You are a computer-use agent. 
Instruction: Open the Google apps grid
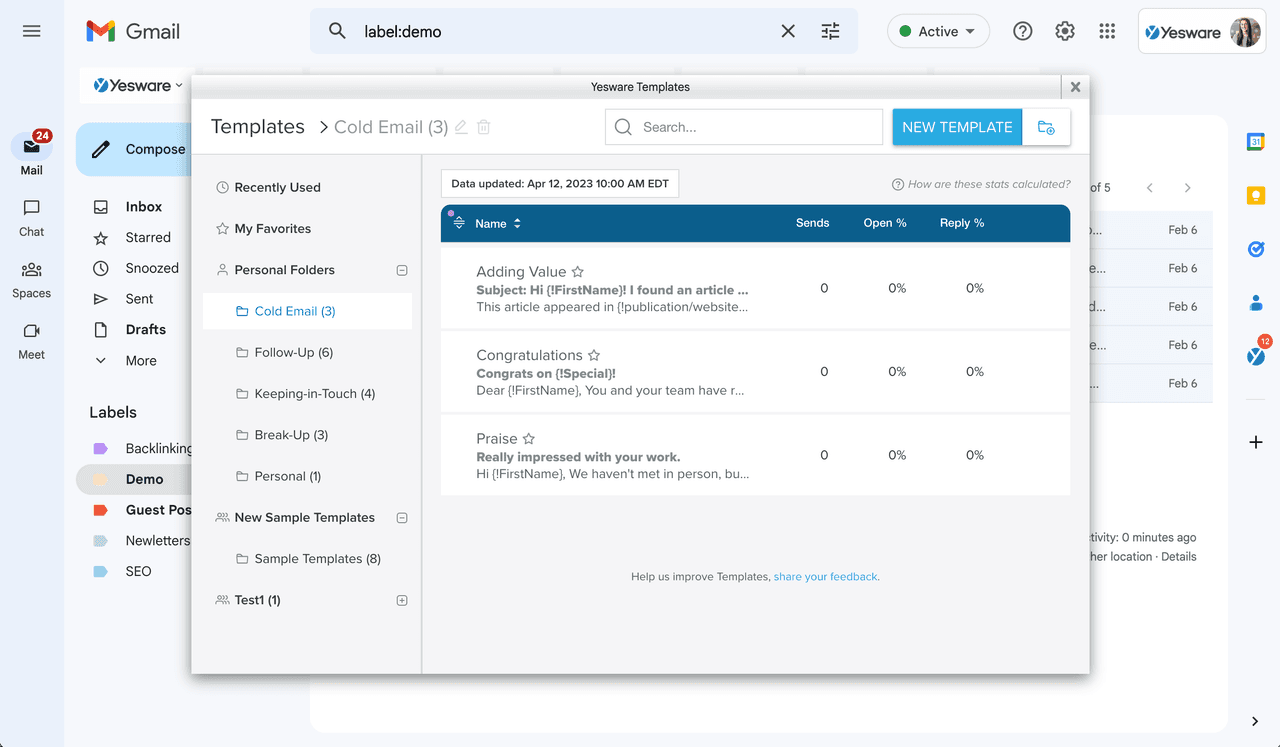pos(1107,31)
